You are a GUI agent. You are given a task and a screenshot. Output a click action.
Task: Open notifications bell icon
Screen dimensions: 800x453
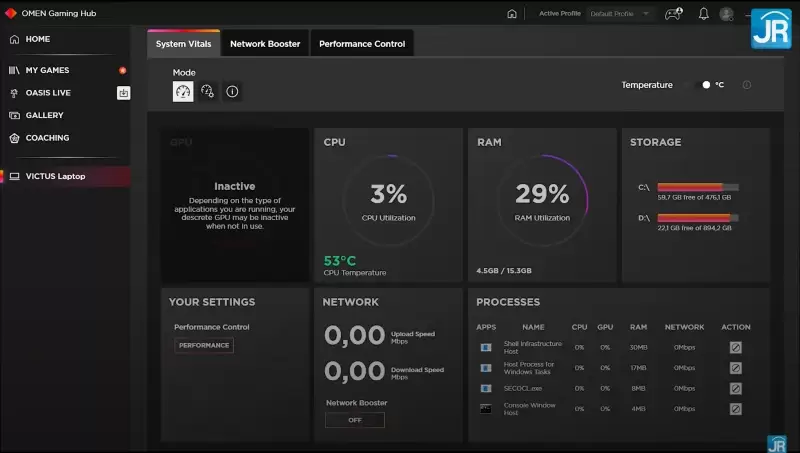(x=704, y=14)
